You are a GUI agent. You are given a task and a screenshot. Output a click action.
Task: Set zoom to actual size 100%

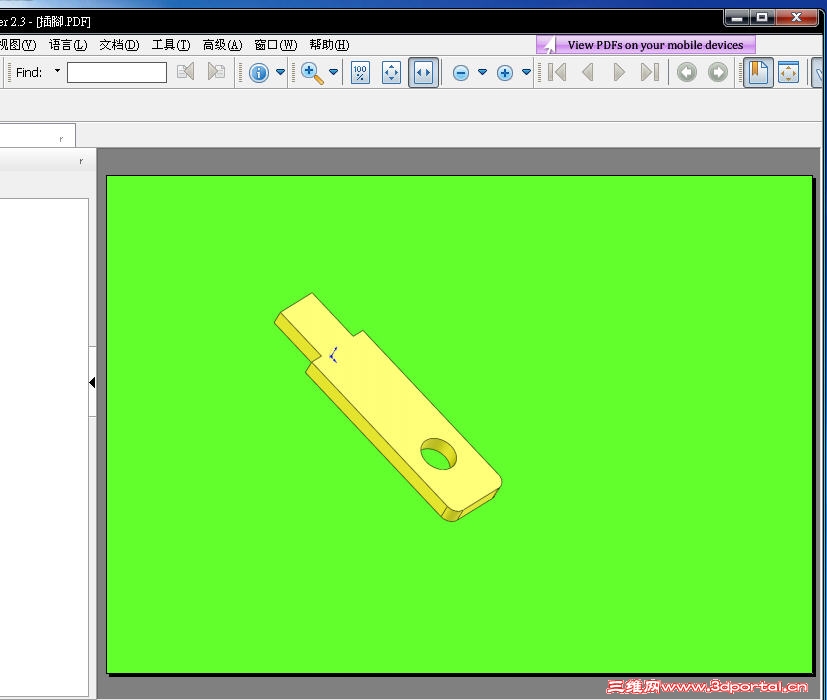point(360,73)
